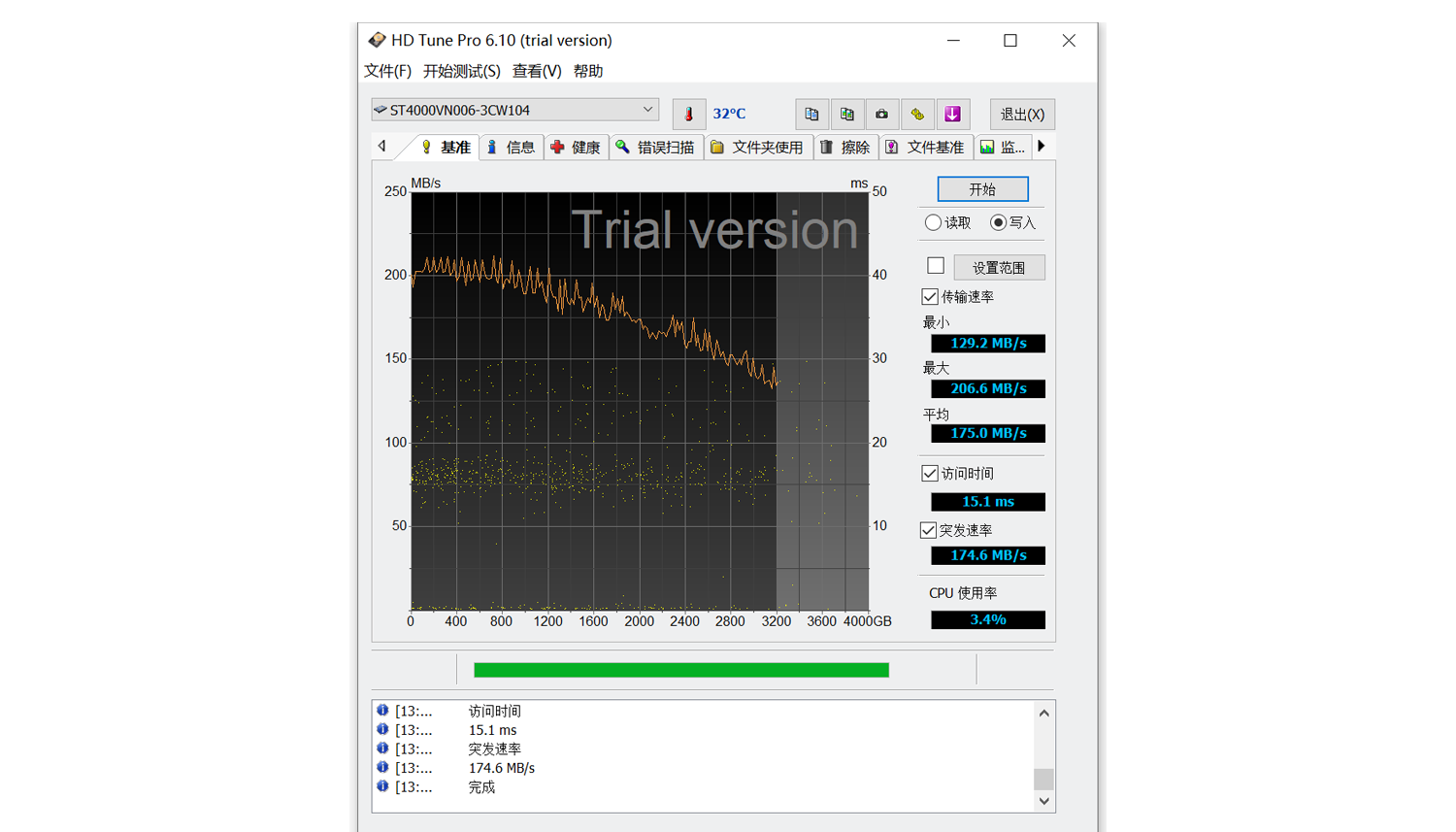The image size is (1456, 832).
Task: Switch to the 文件基准 tab
Action: [x=927, y=148]
